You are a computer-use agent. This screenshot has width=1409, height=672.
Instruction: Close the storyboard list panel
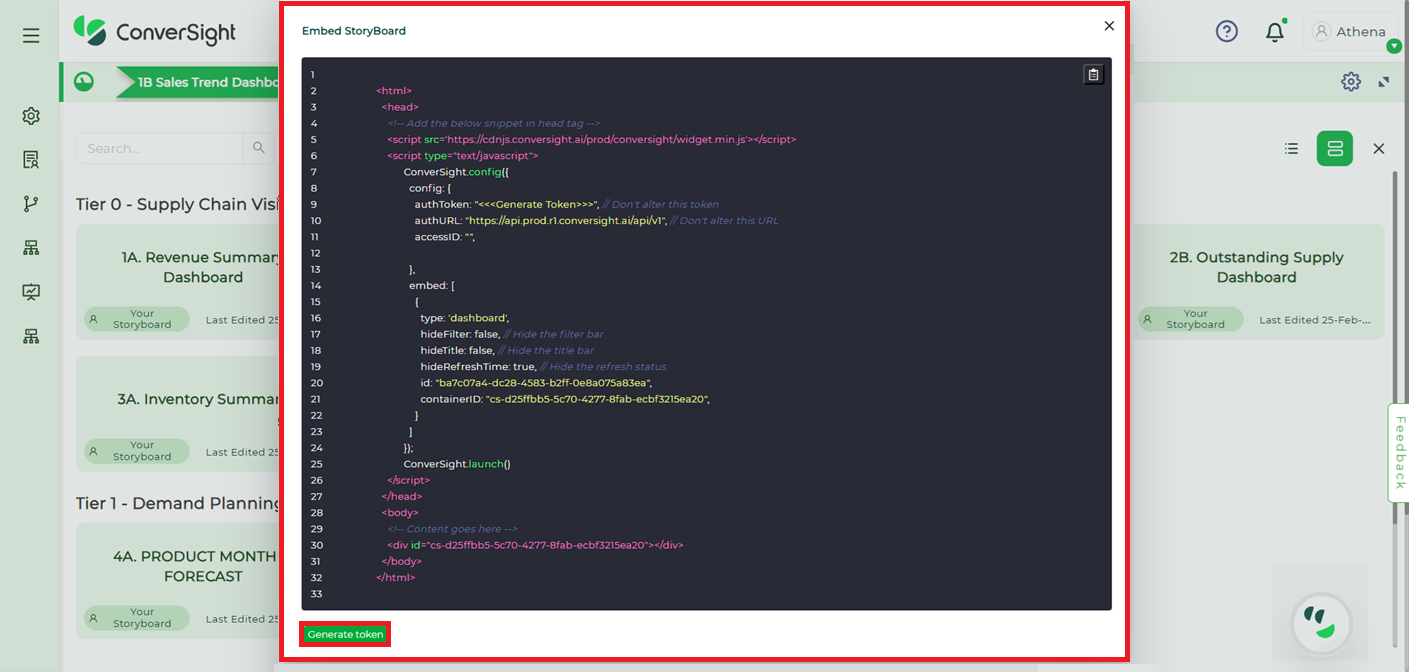(1379, 148)
